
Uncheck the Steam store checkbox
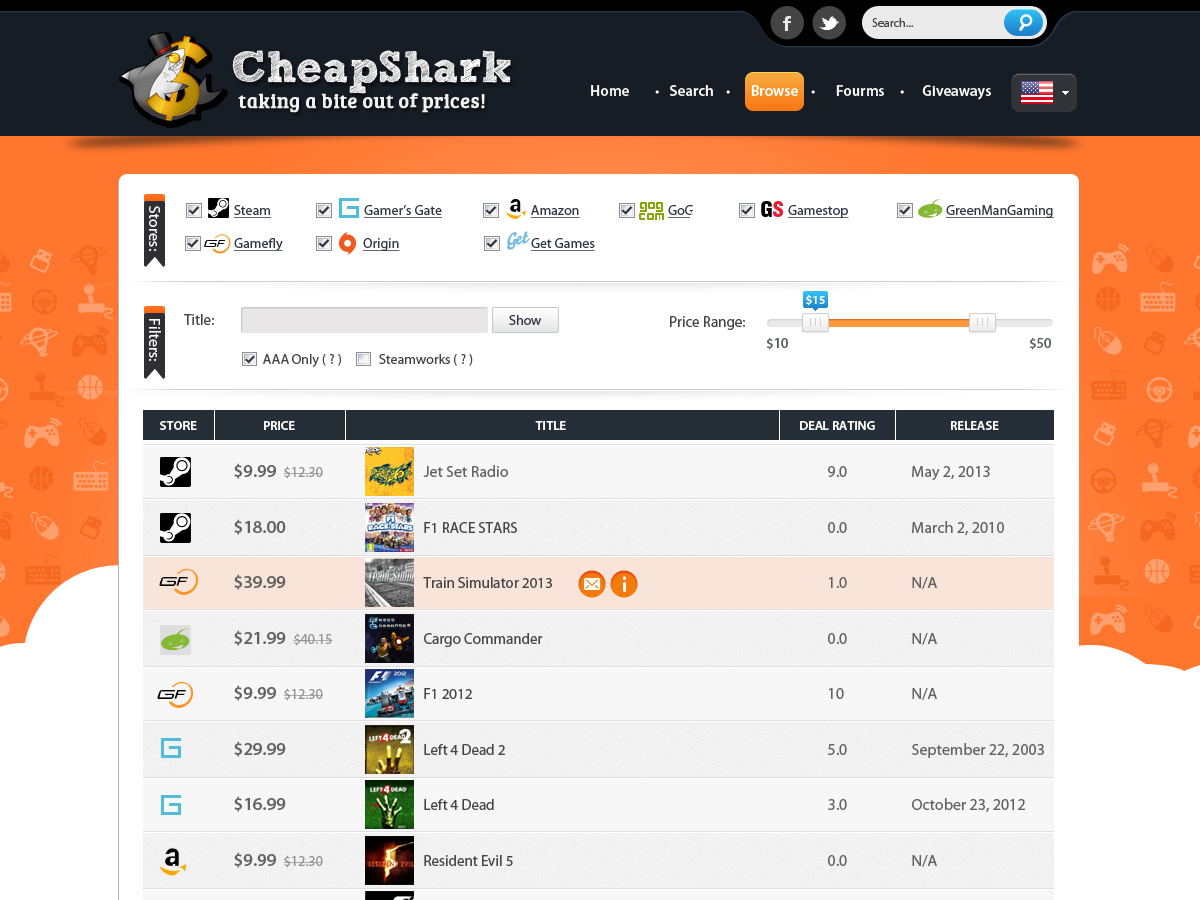pyautogui.click(x=194, y=210)
